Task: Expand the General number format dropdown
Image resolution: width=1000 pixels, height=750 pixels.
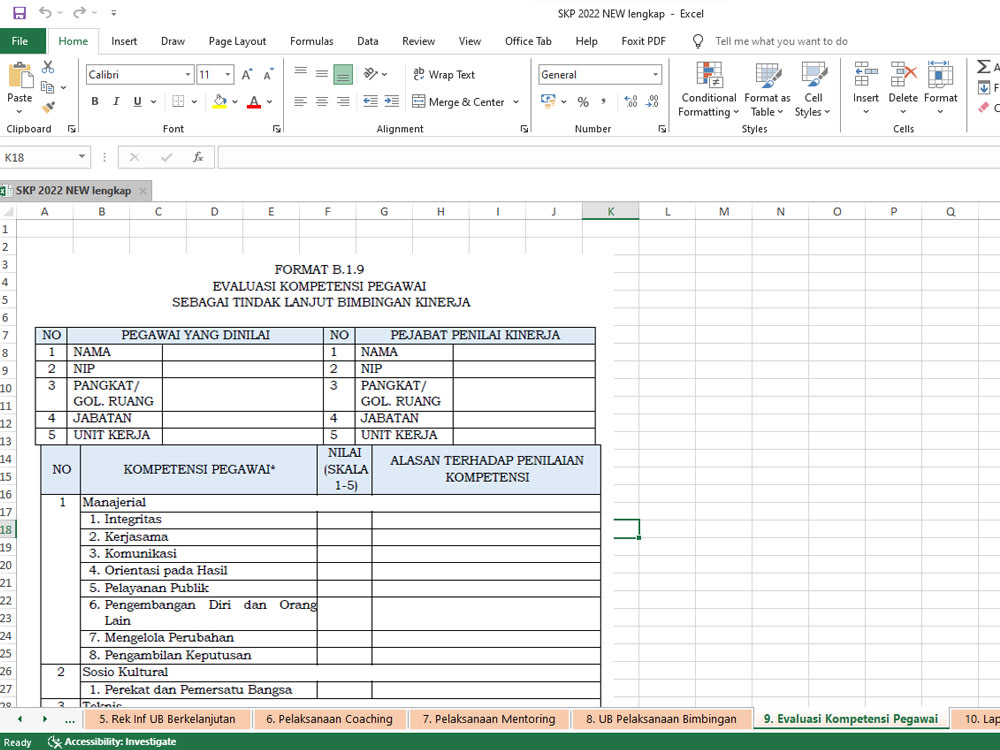Action: 655,75
